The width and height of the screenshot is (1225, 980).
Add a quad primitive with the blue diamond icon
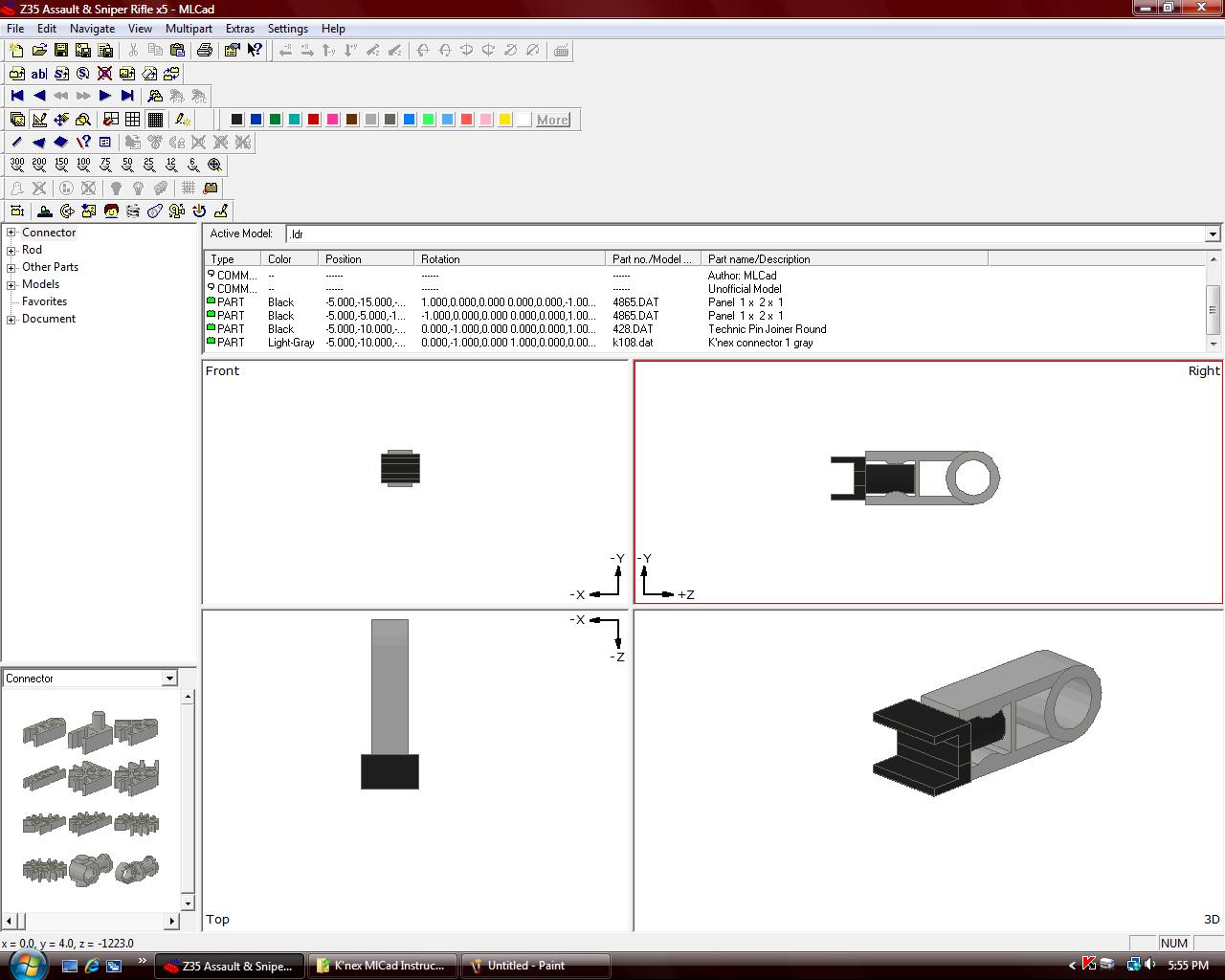pos(61,143)
